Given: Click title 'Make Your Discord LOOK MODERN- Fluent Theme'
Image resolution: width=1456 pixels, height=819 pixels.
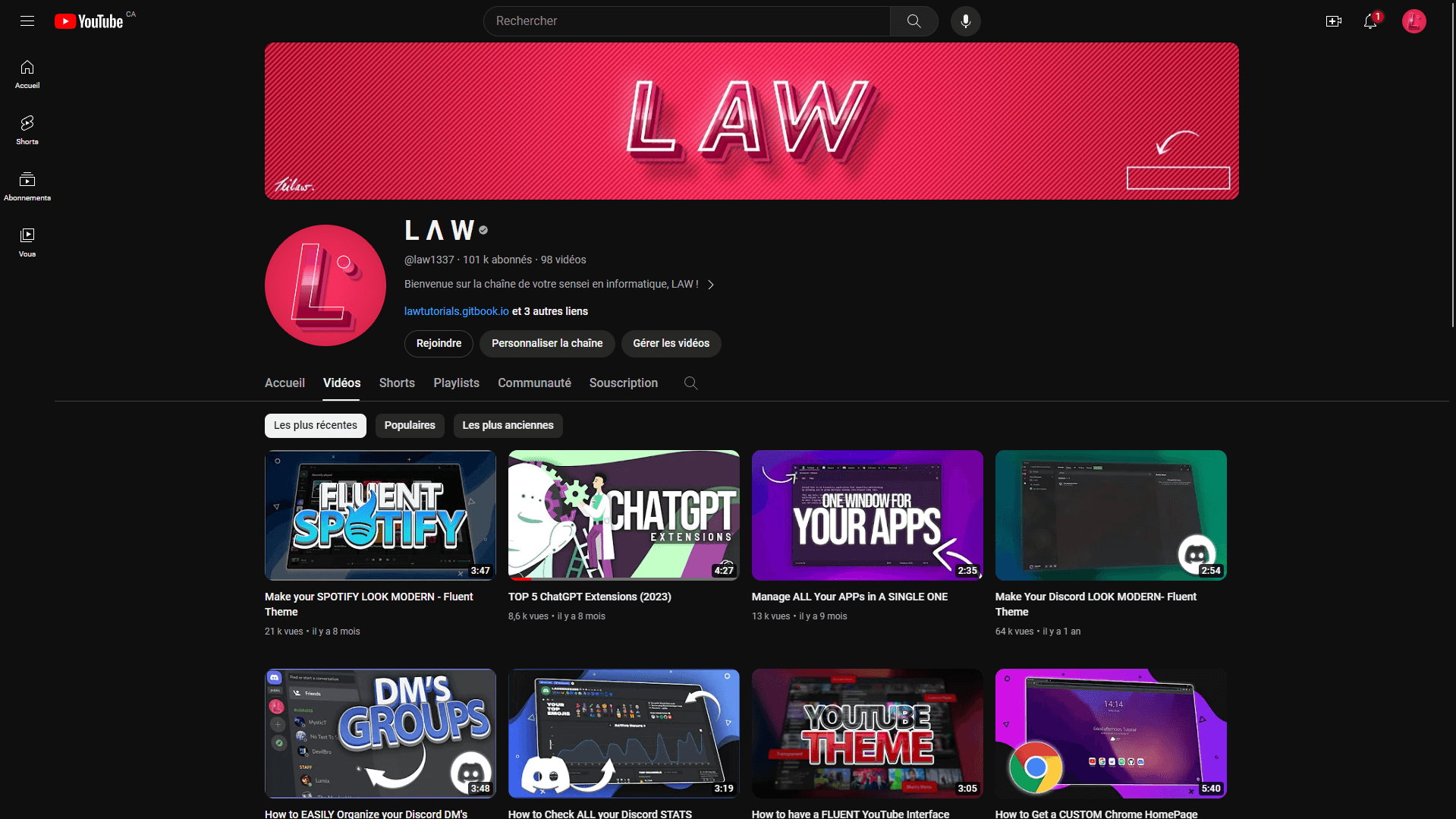Looking at the screenshot, I should 1096,604.
